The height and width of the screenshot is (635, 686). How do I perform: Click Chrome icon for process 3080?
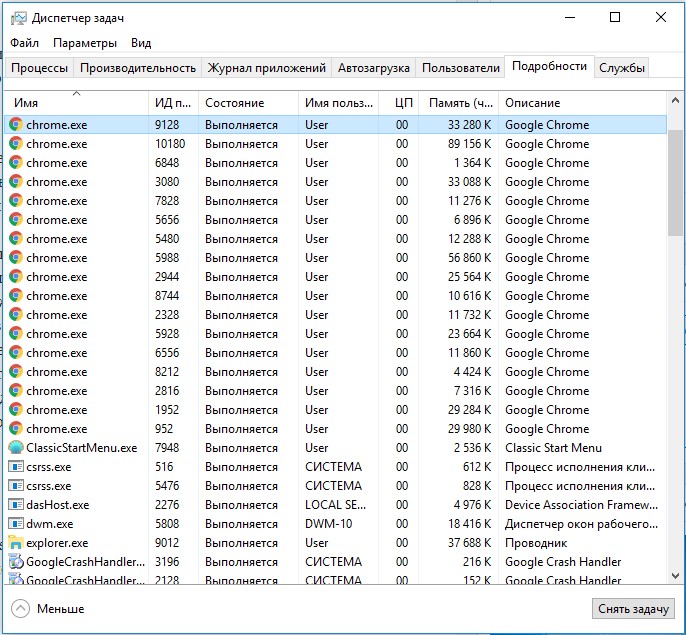click(16, 182)
